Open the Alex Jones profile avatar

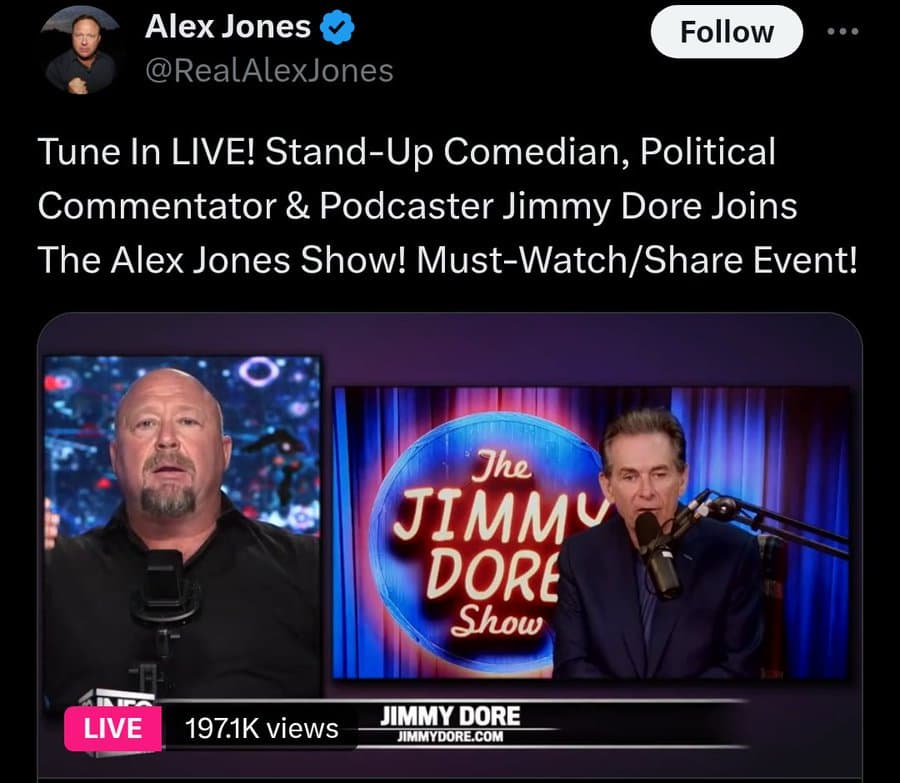(80, 52)
